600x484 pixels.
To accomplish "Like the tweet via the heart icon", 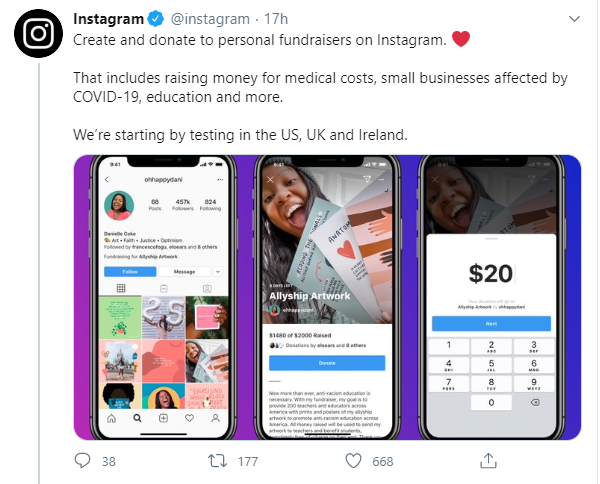I will (353, 461).
